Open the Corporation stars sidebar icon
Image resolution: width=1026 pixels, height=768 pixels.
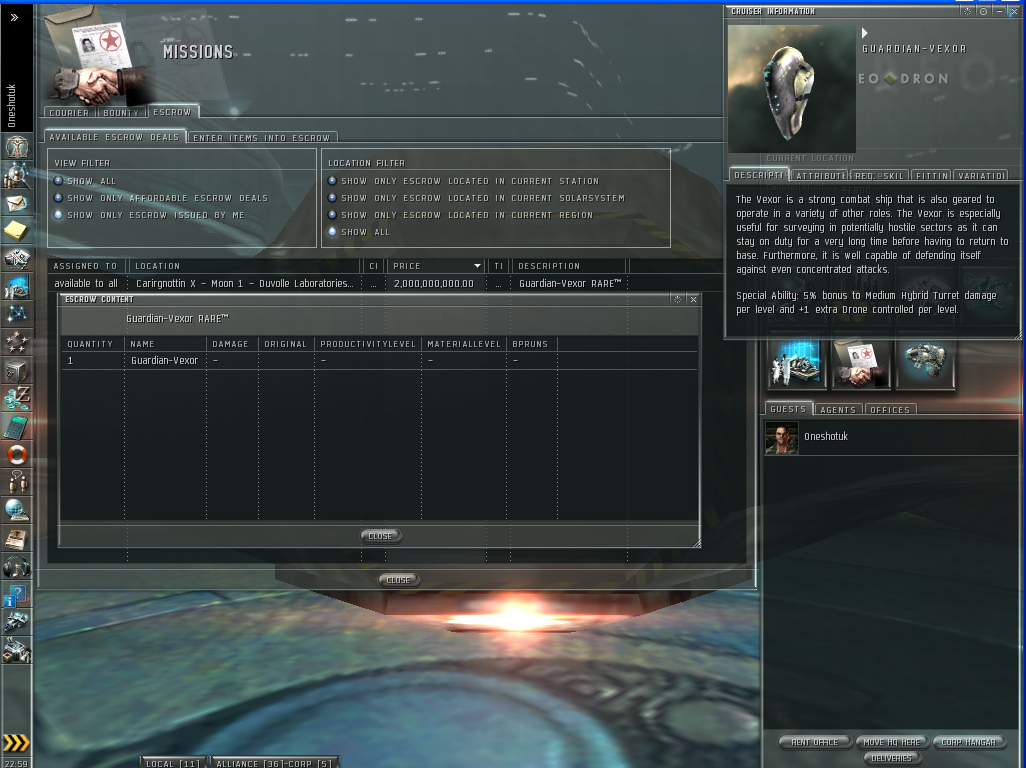click(x=16, y=341)
